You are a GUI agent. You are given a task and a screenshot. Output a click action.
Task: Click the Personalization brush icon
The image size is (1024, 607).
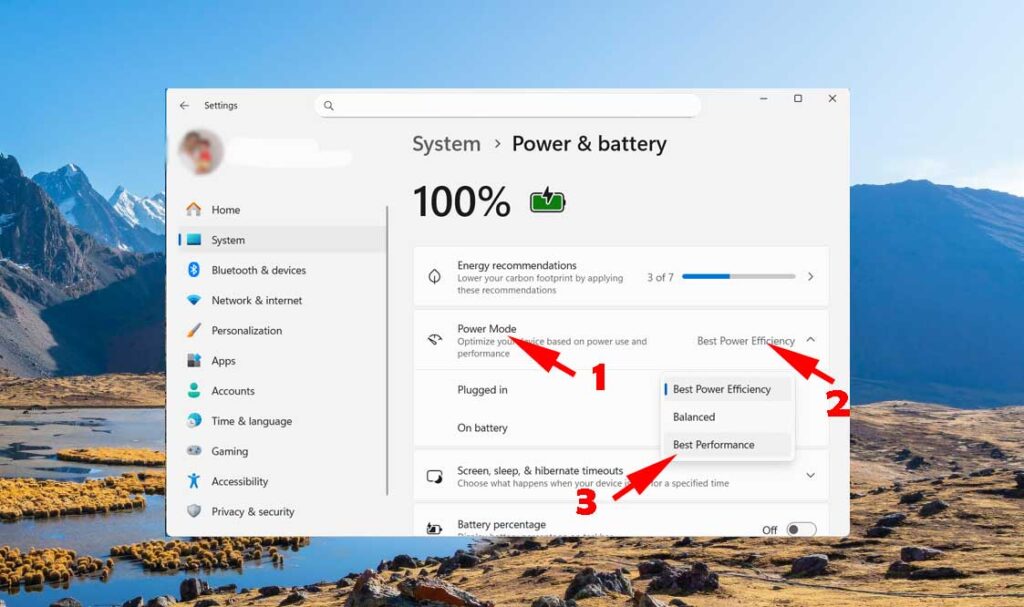(194, 331)
